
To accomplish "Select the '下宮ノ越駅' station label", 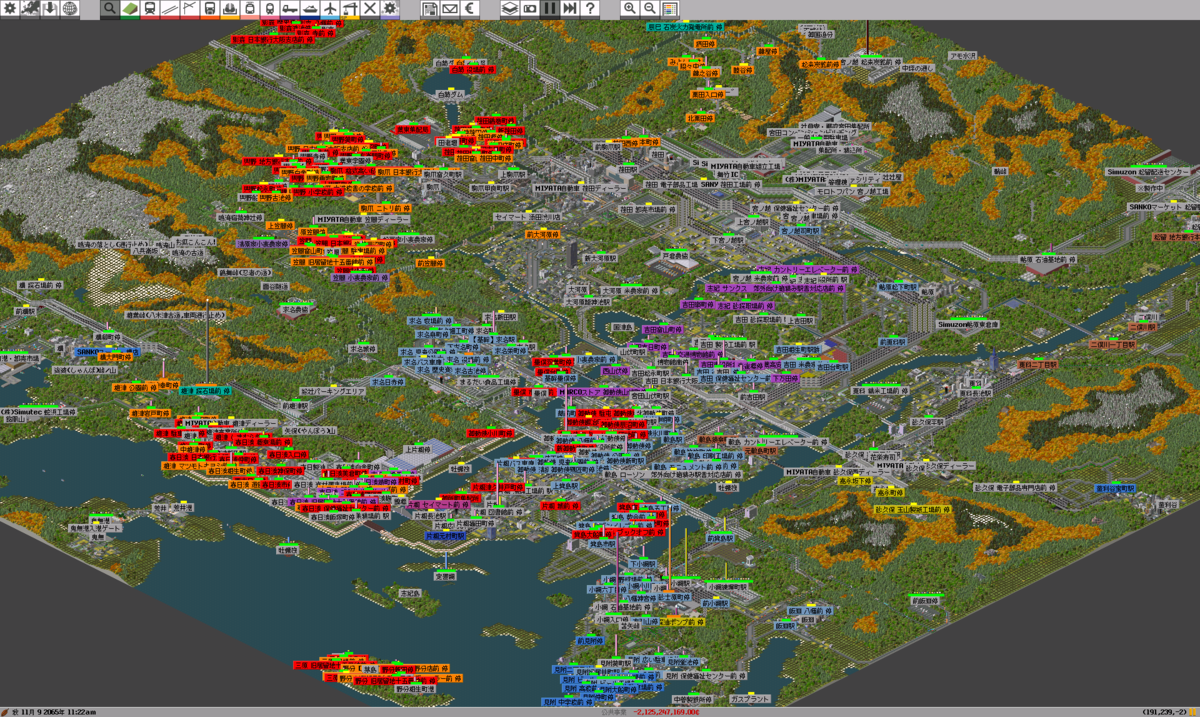I will pyautogui.click(x=727, y=240).
